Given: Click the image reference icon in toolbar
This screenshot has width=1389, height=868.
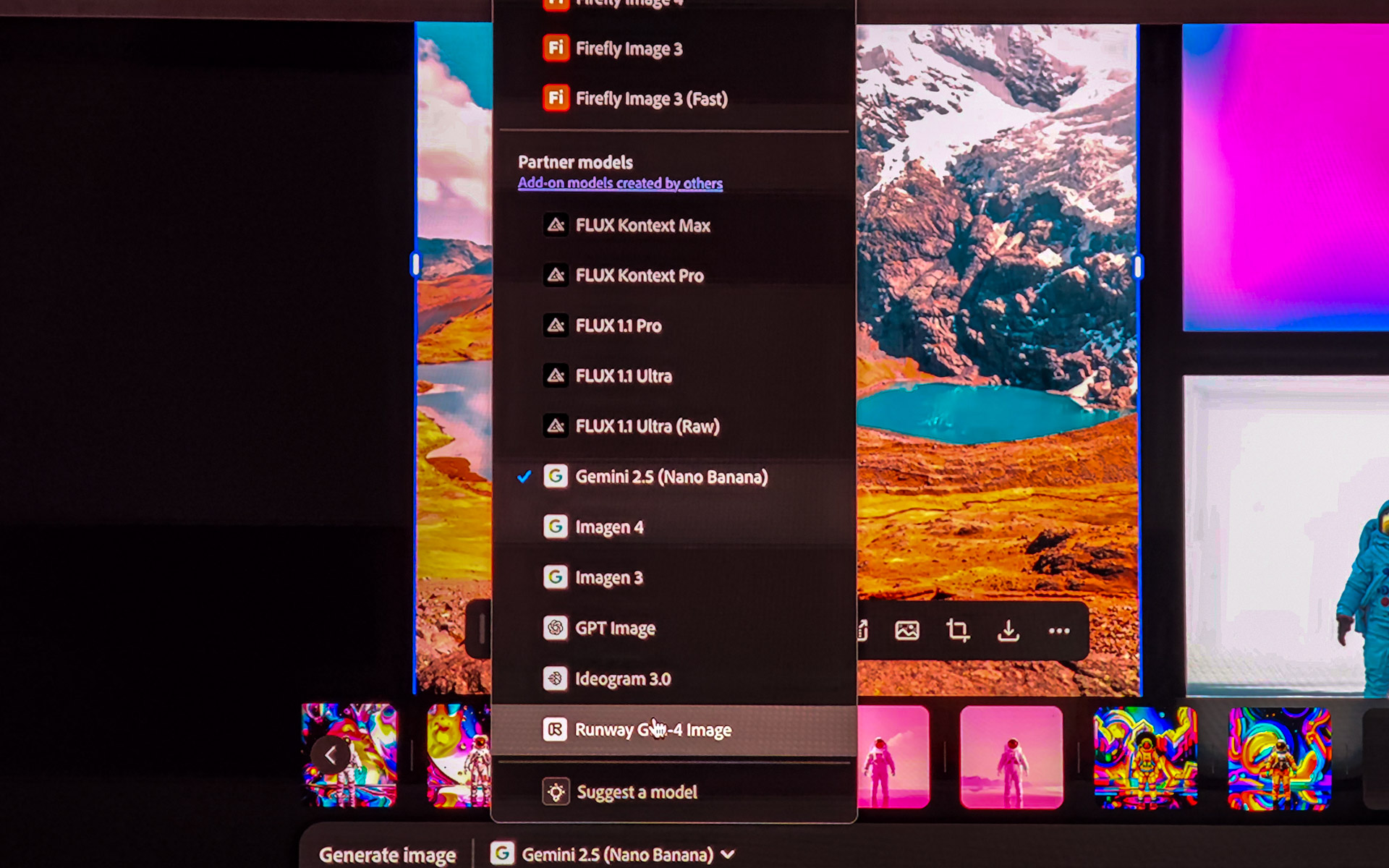Looking at the screenshot, I should (x=906, y=631).
